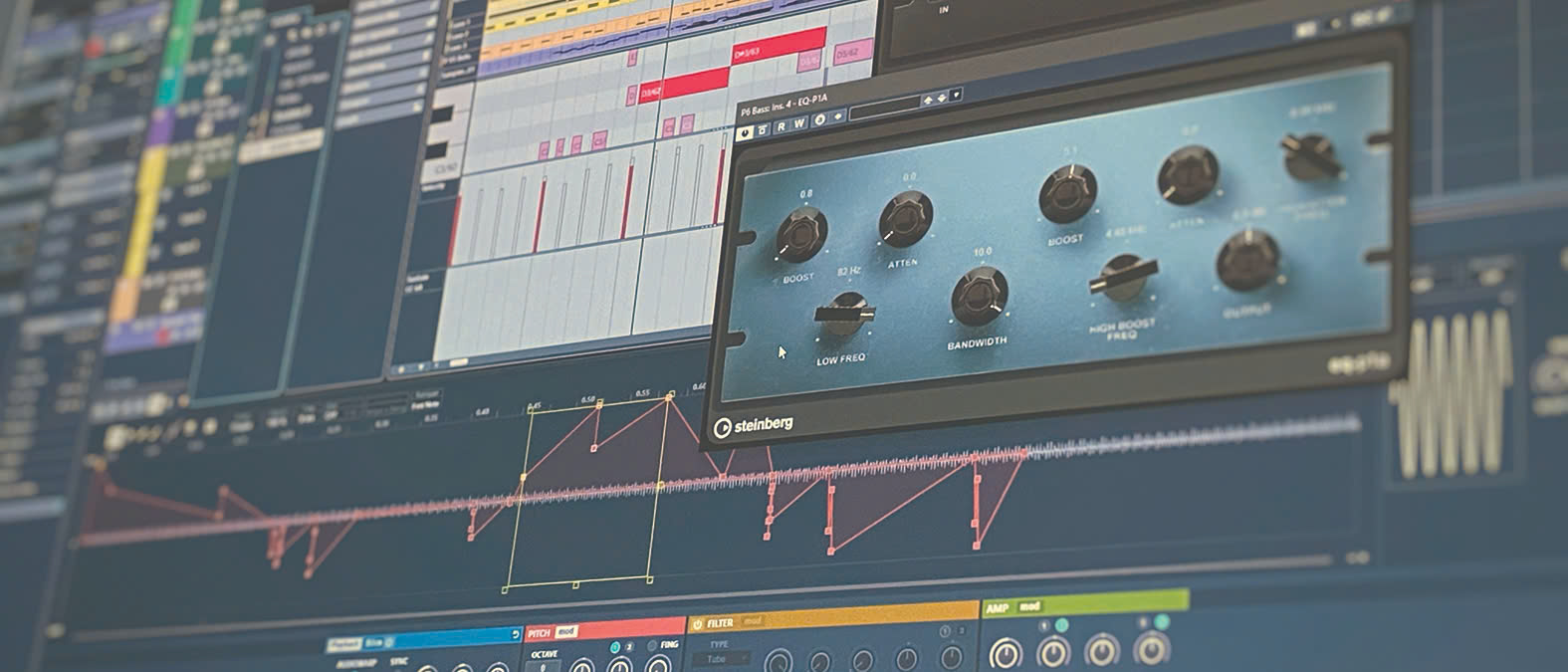Click the Read automation R button
The image size is (1568, 672).
(x=782, y=126)
